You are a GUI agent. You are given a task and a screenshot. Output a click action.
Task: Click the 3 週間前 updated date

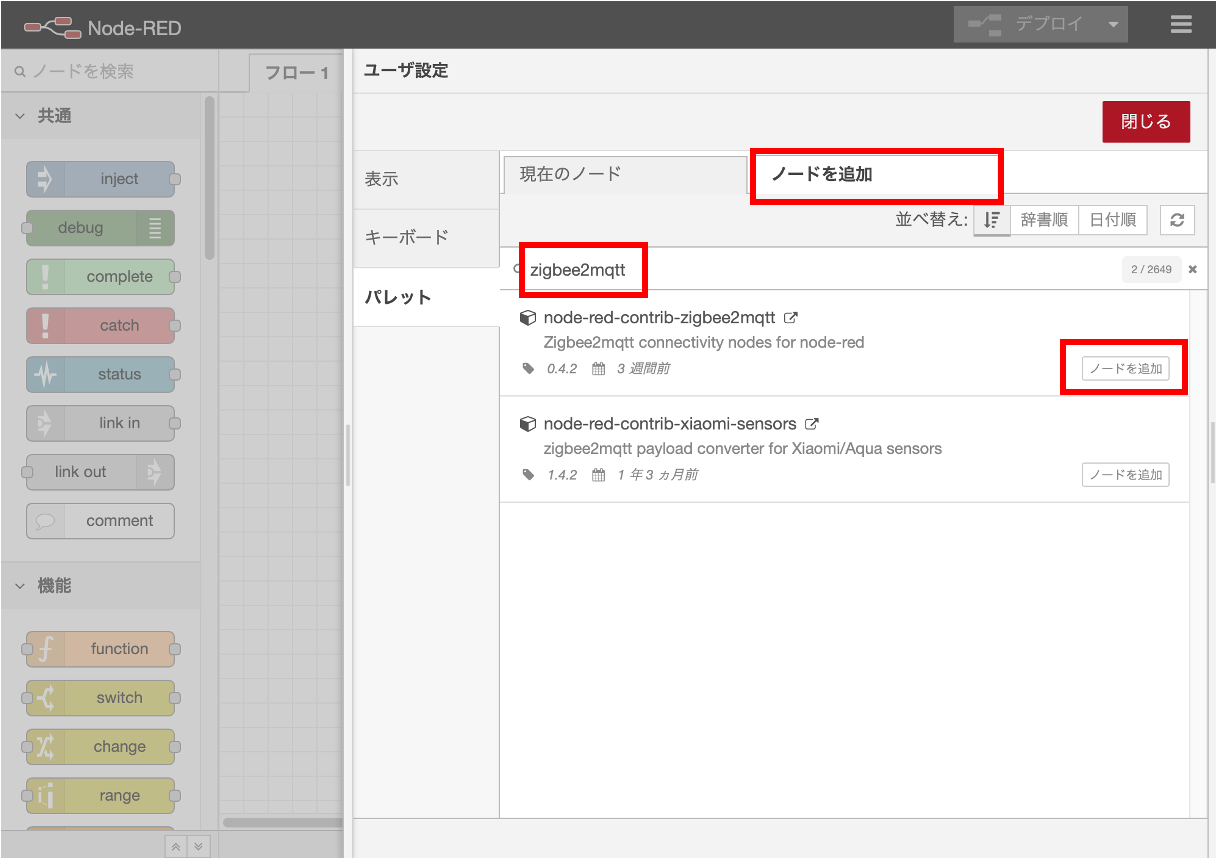pos(643,369)
